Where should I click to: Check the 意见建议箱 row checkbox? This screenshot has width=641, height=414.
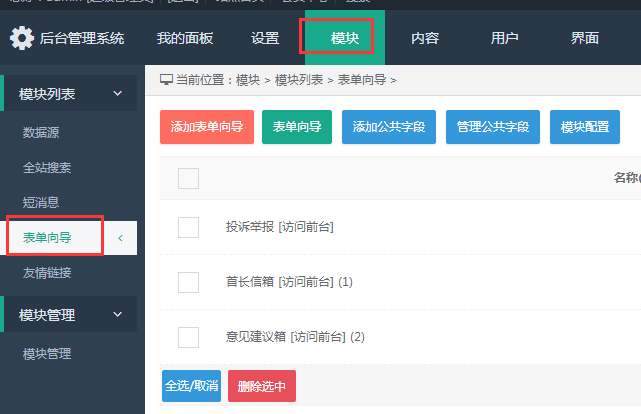pyautogui.click(x=188, y=337)
